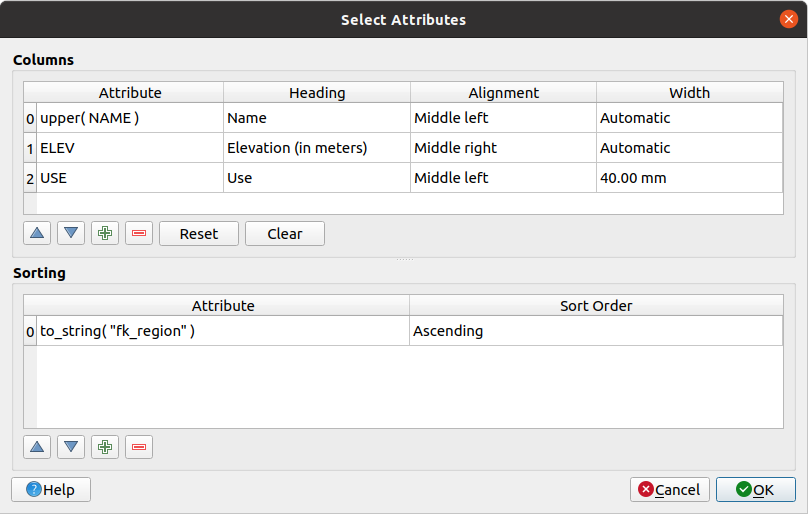Move selected column down in Columns section
808x514 pixels.
click(71, 234)
